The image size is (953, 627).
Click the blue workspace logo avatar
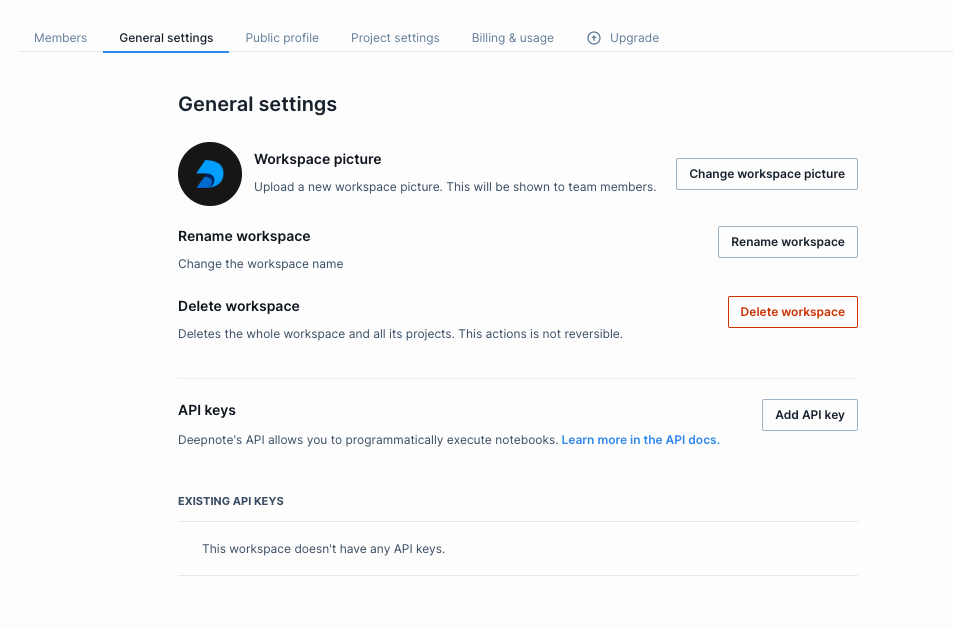(210, 174)
